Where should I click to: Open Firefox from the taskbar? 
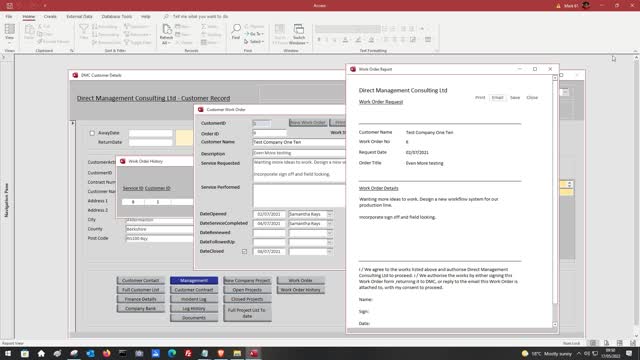[x=107, y=353]
